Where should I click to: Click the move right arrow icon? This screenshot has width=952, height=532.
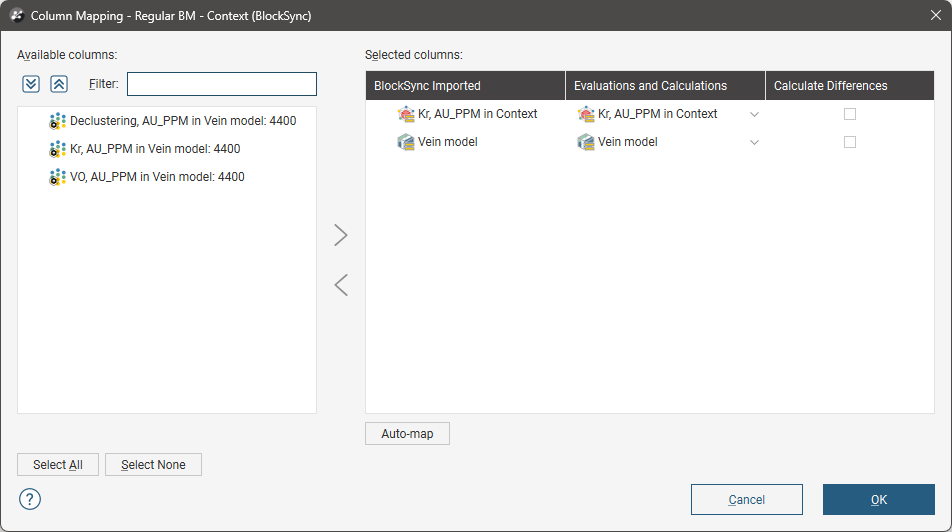341,235
